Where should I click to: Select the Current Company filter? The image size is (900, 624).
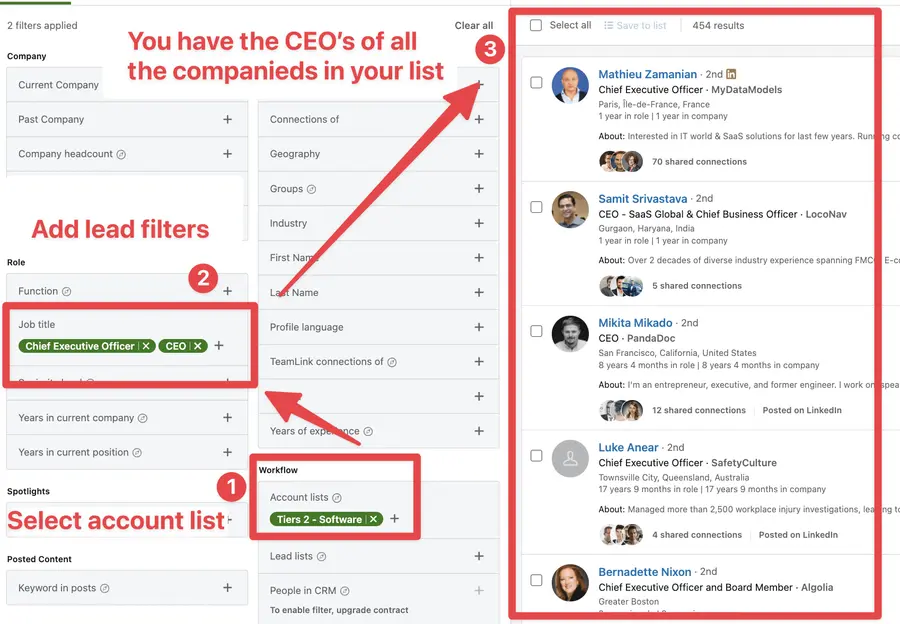[56, 84]
